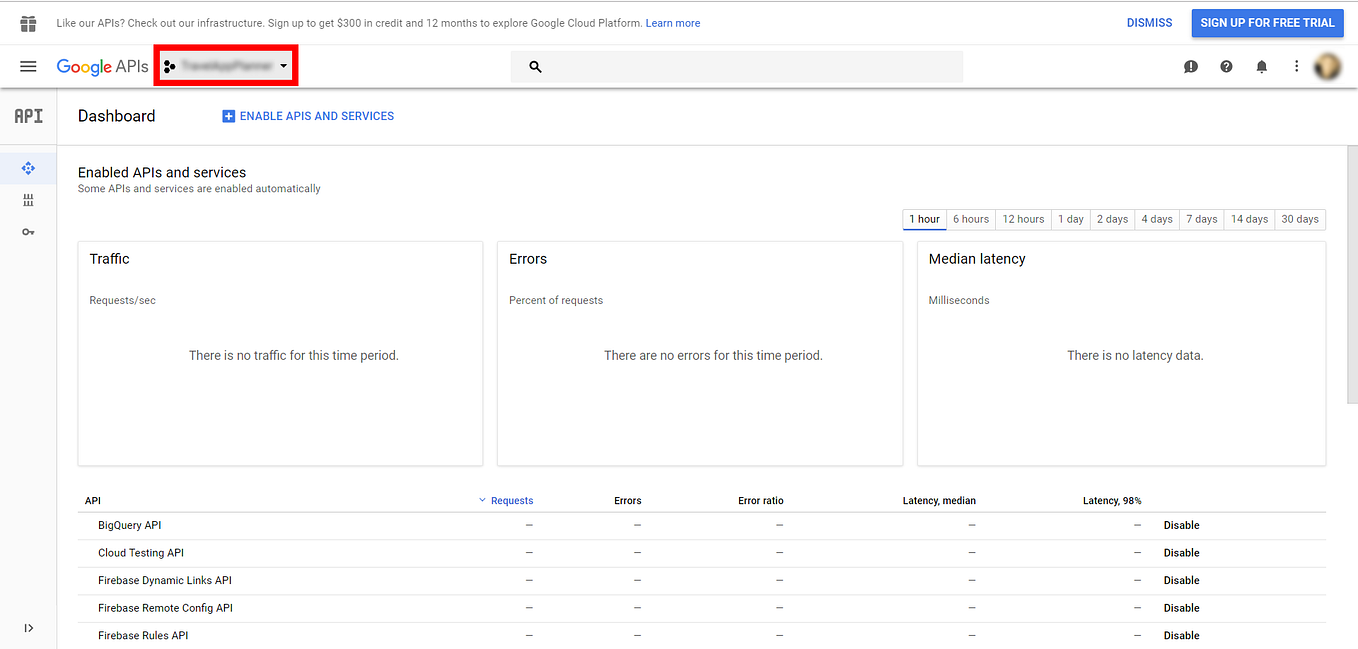Open the notifications bell
1358x649 pixels.
[x=1261, y=67]
